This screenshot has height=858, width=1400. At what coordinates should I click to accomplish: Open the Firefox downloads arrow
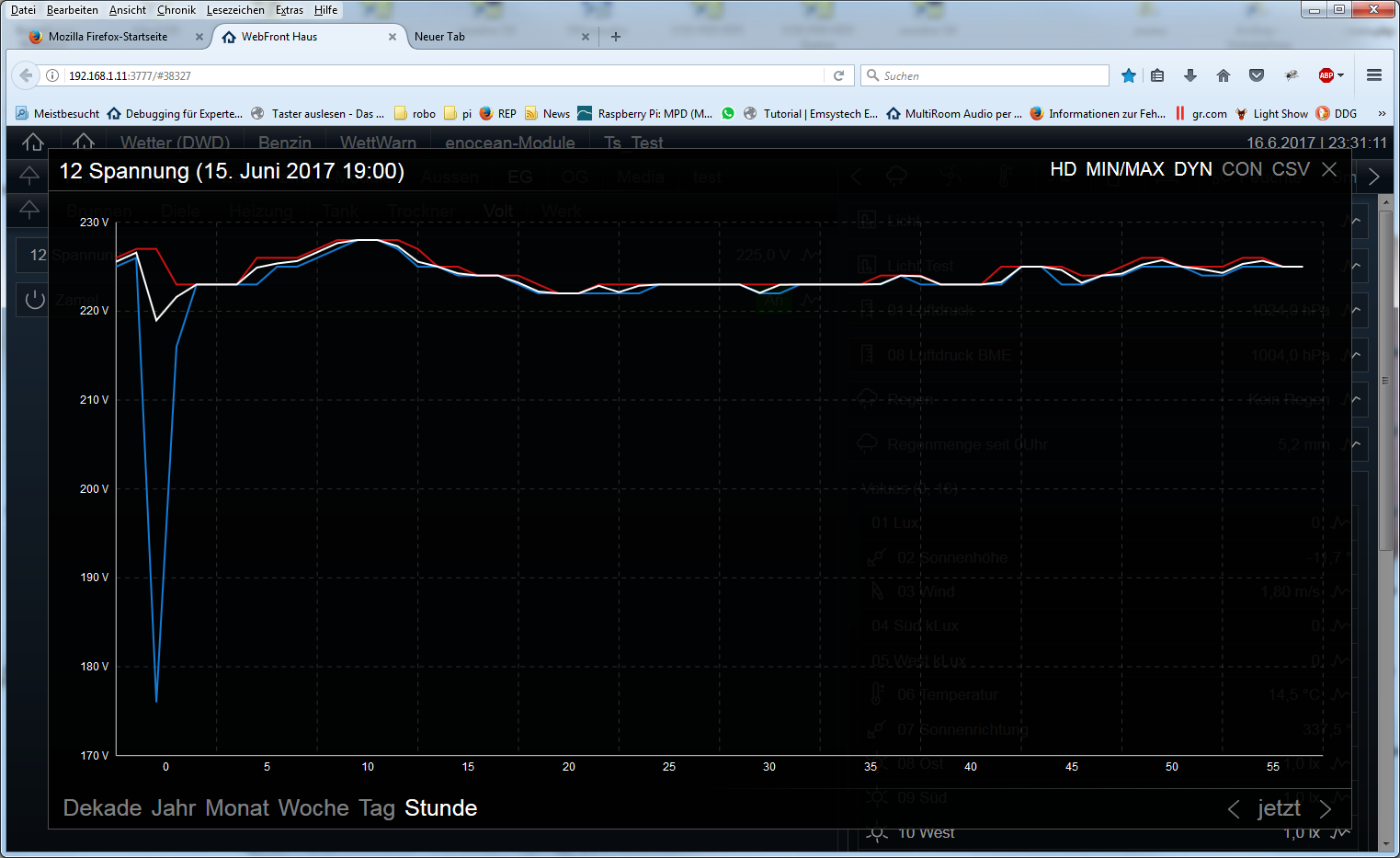point(1190,75)
